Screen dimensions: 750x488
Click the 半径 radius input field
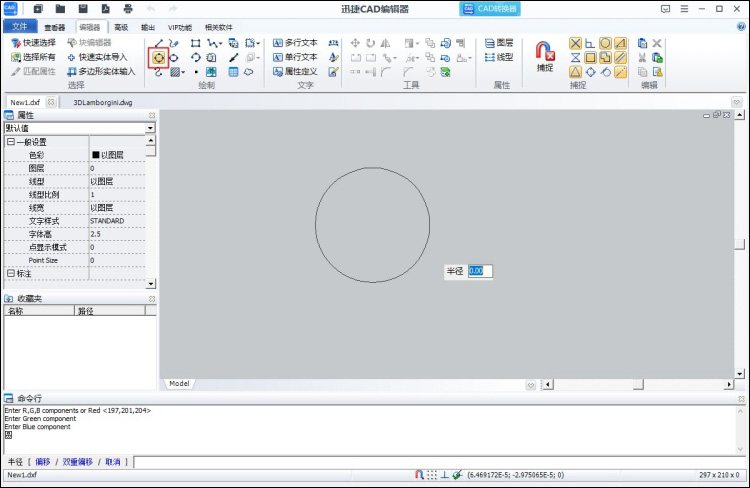click(480, 271)
